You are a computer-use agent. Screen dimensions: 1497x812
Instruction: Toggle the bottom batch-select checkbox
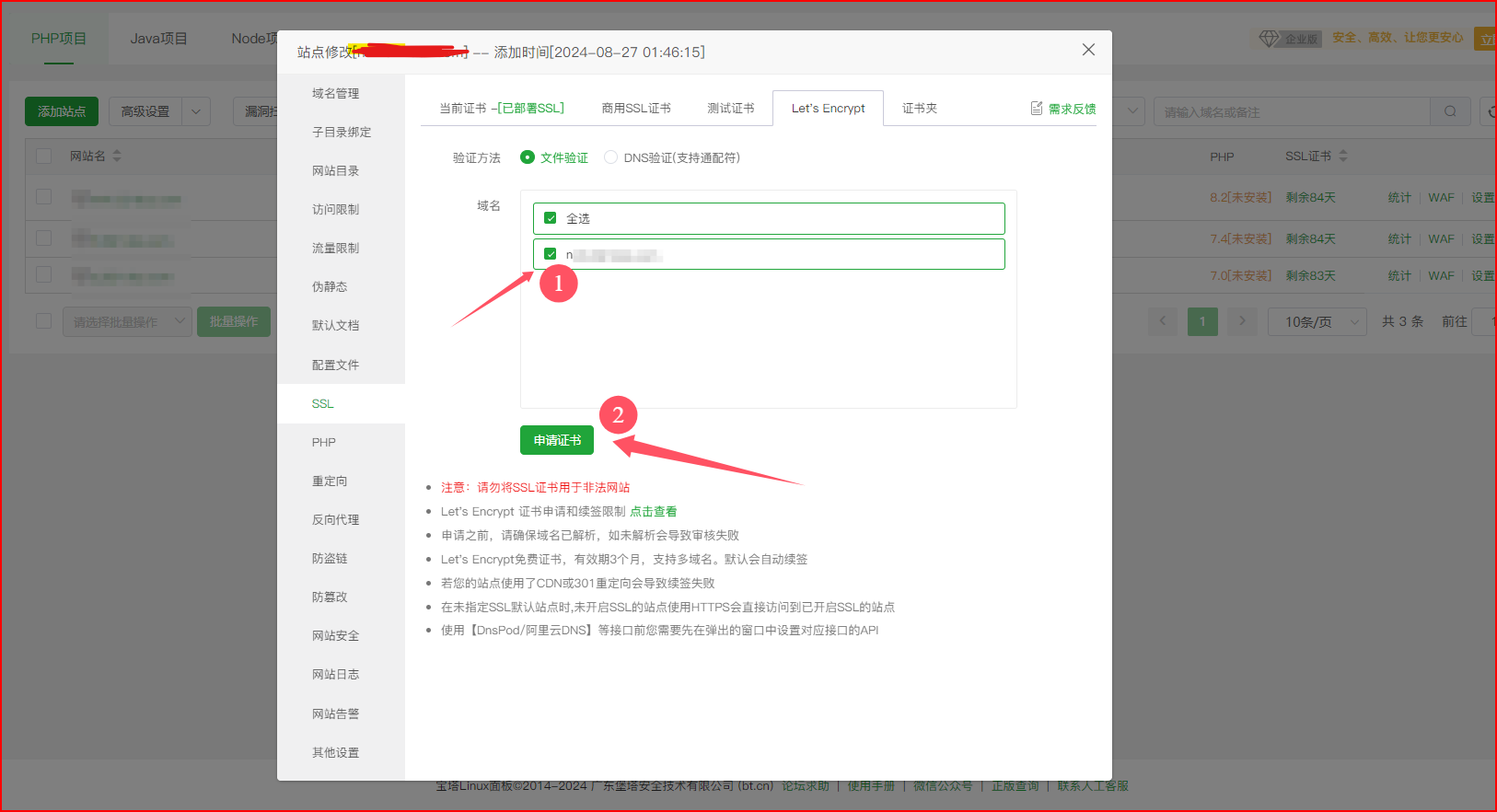pos(43,321)
